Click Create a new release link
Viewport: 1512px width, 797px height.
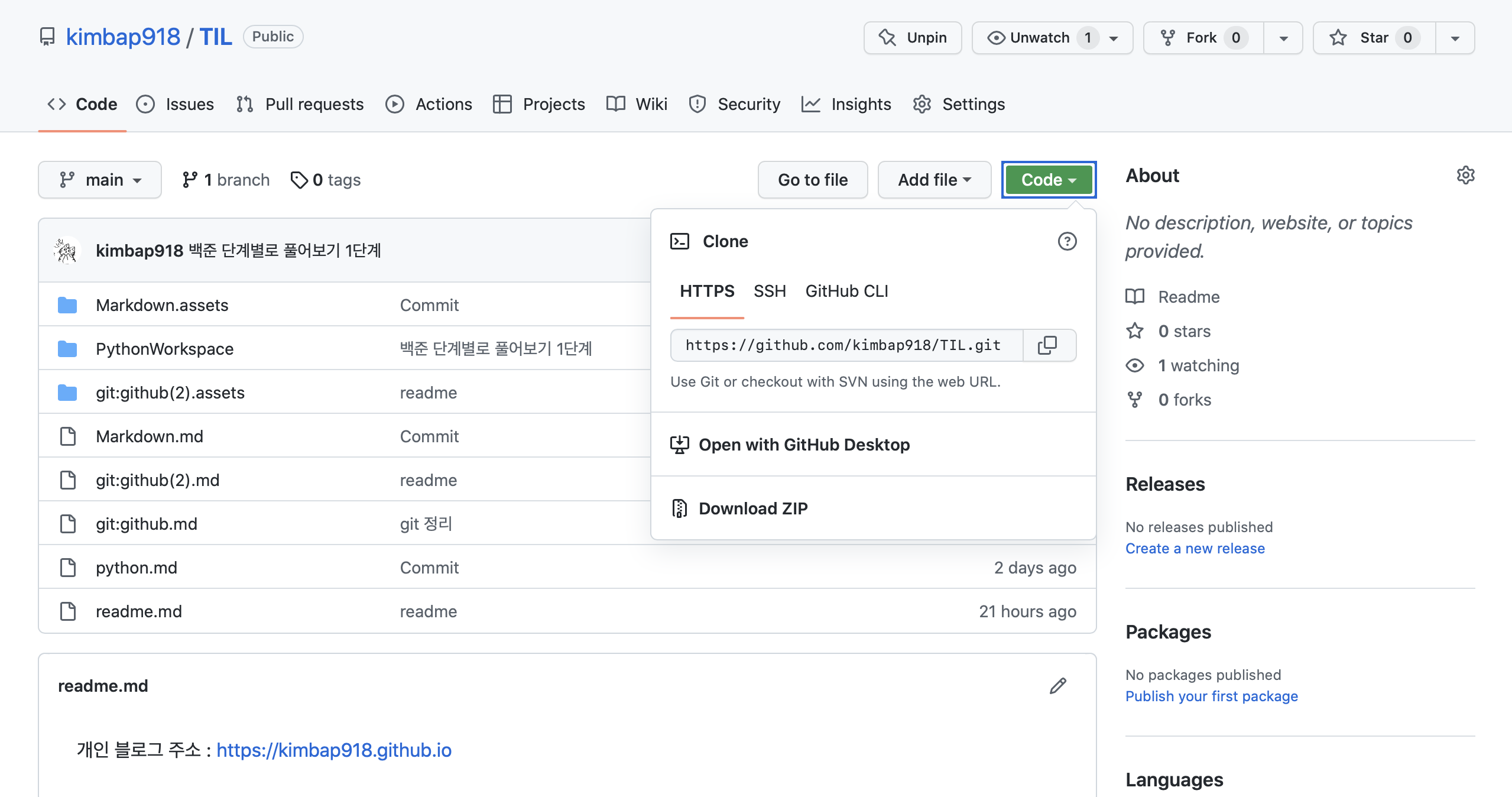click(1195, 549)
